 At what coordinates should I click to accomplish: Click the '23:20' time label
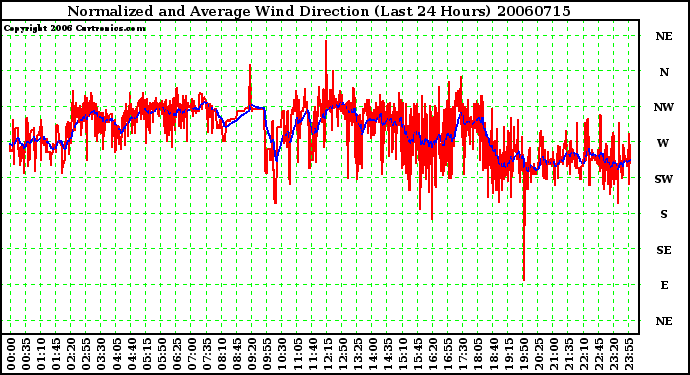tap(614, 354)
